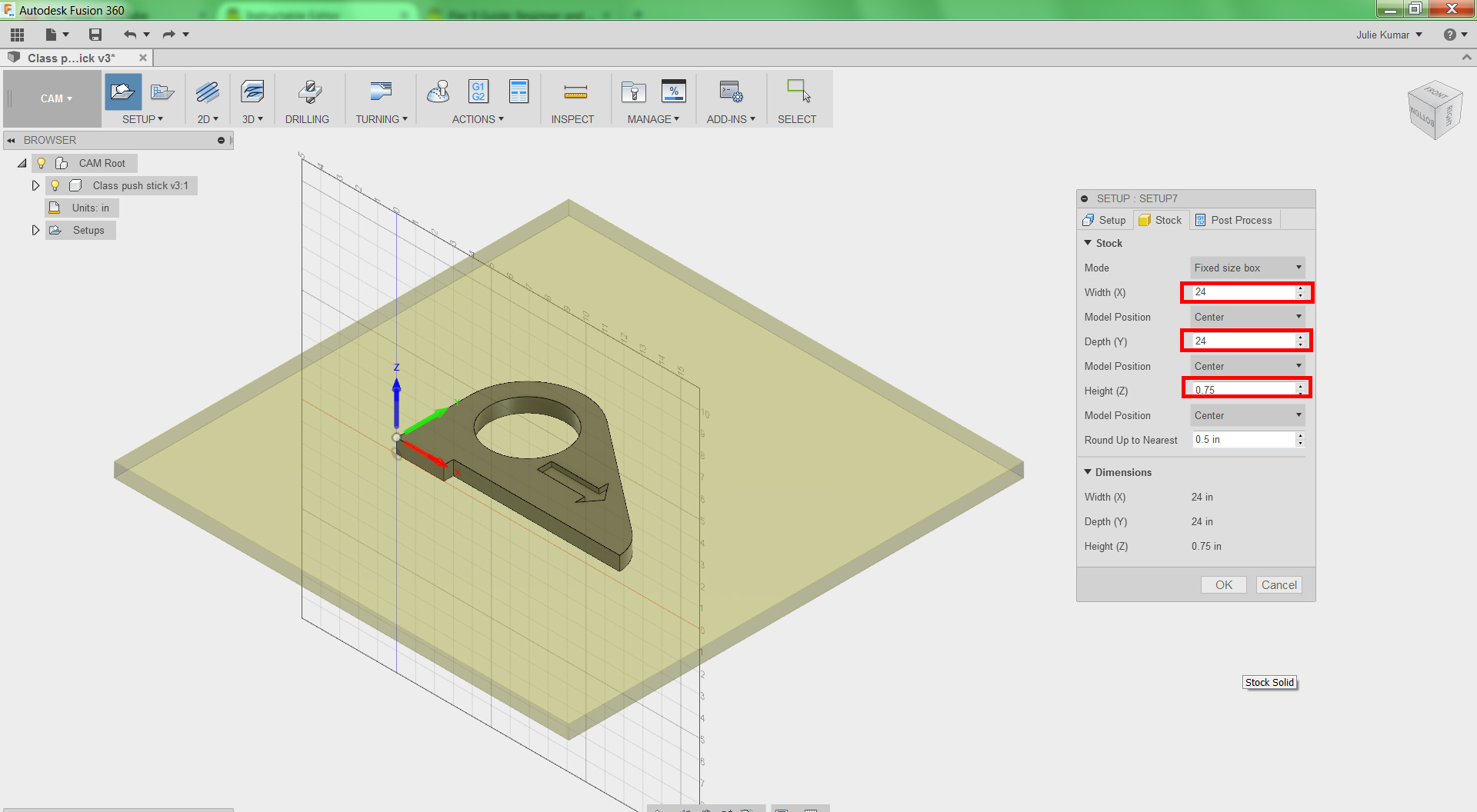
Task: Open the stock Mode dropdown
Action: coord(1246,268)
